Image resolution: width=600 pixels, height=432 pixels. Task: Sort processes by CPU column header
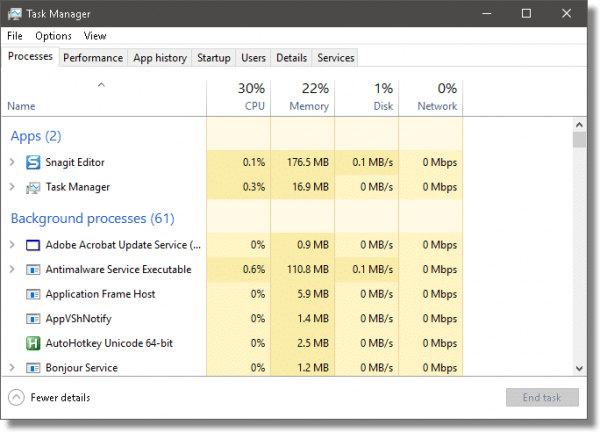click(238, 98)
